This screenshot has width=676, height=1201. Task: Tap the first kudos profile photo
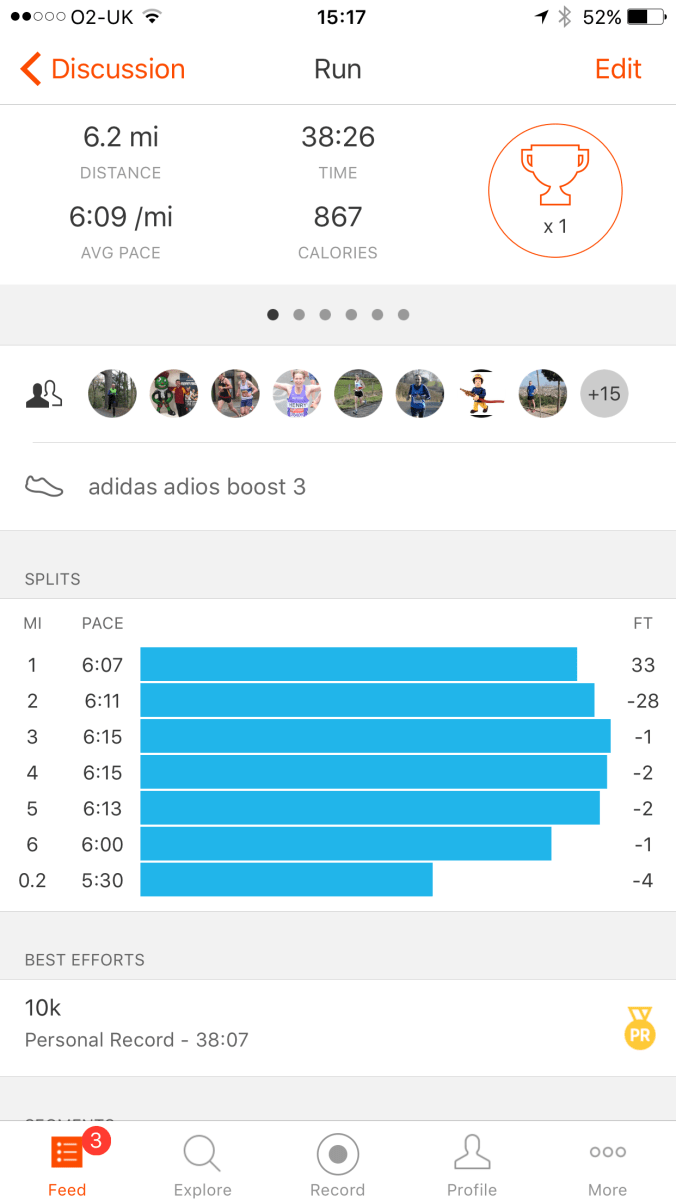112,394
